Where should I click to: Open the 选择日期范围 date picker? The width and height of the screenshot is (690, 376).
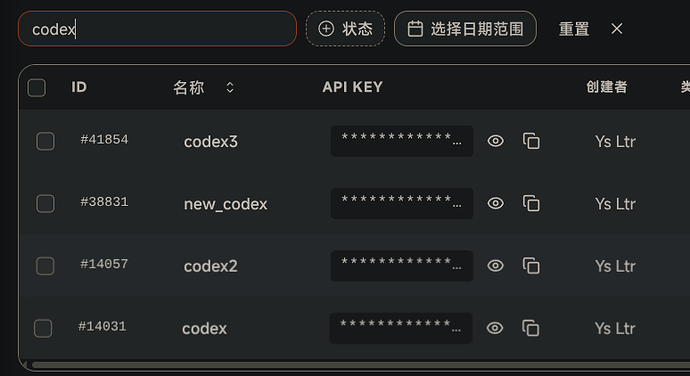pos(465,29)
